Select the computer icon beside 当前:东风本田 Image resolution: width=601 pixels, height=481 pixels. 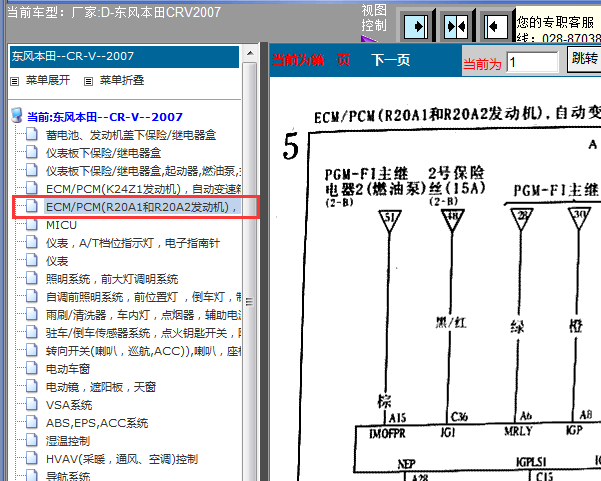(17, 115)
